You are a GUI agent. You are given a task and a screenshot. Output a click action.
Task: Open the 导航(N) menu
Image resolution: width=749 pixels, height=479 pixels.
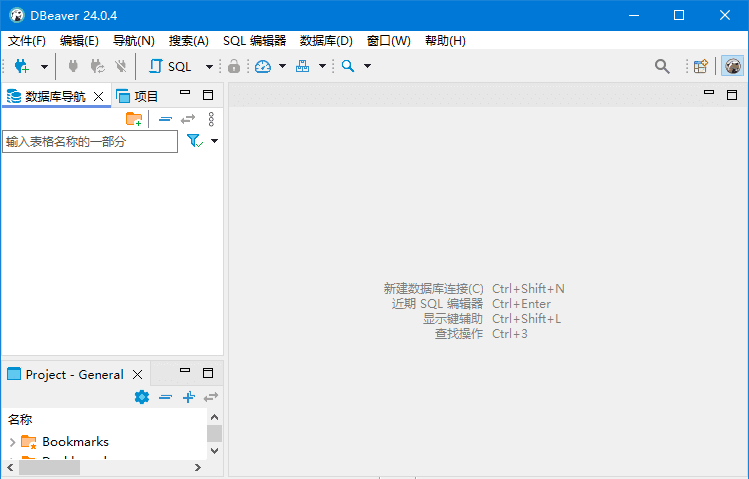point(134,41)
